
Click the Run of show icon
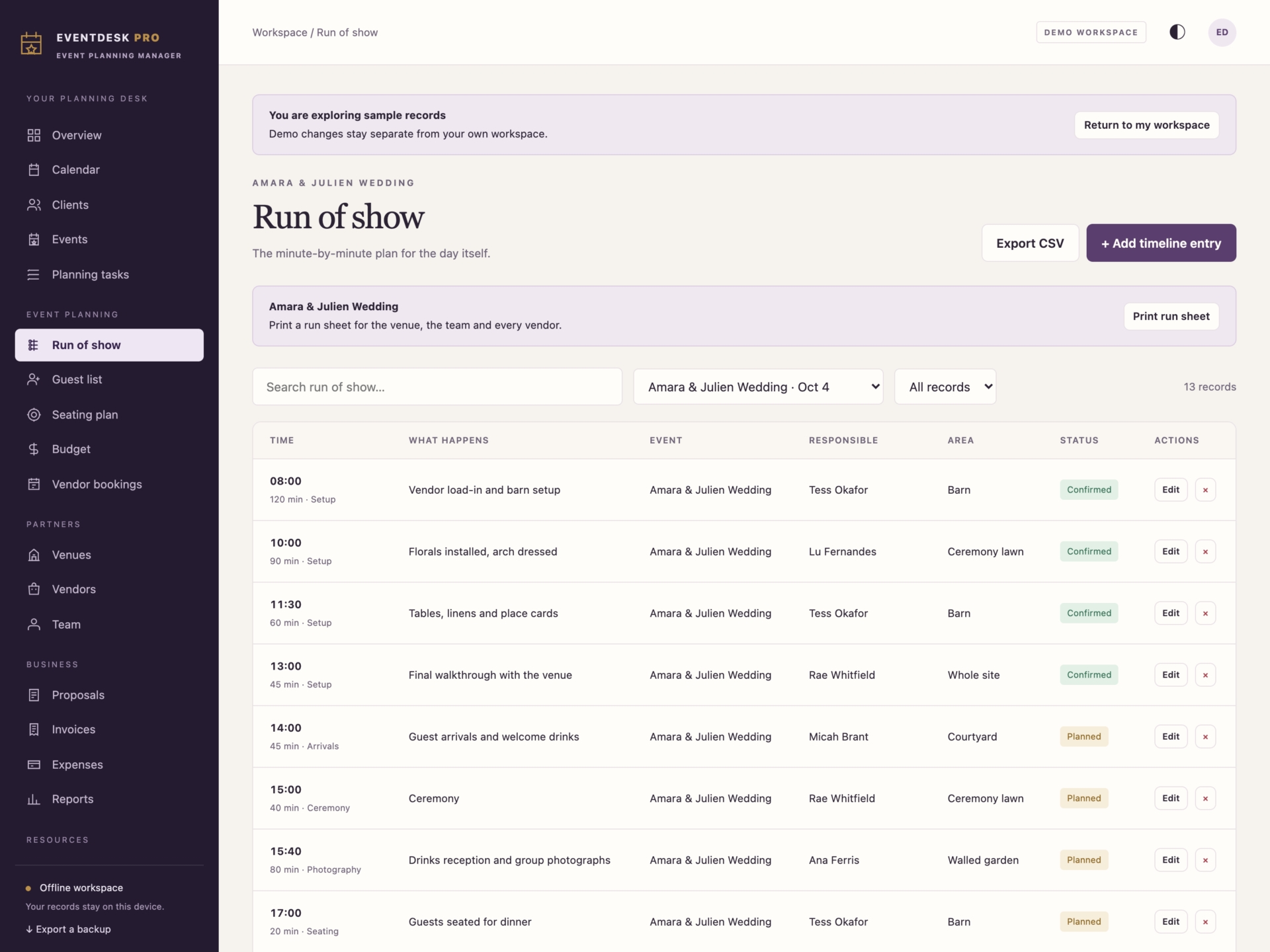pyautogui.click(x=34, y=345)
